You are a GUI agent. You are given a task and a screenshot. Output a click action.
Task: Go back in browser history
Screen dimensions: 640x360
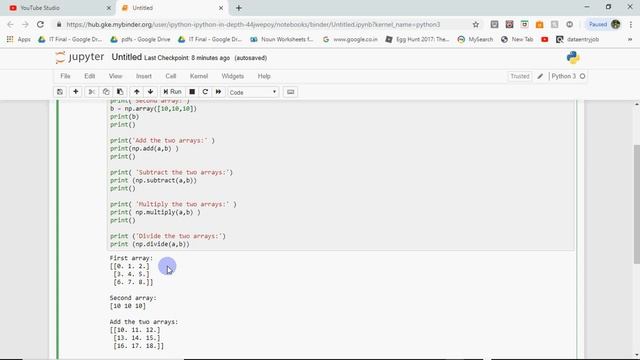coord(10,24)
